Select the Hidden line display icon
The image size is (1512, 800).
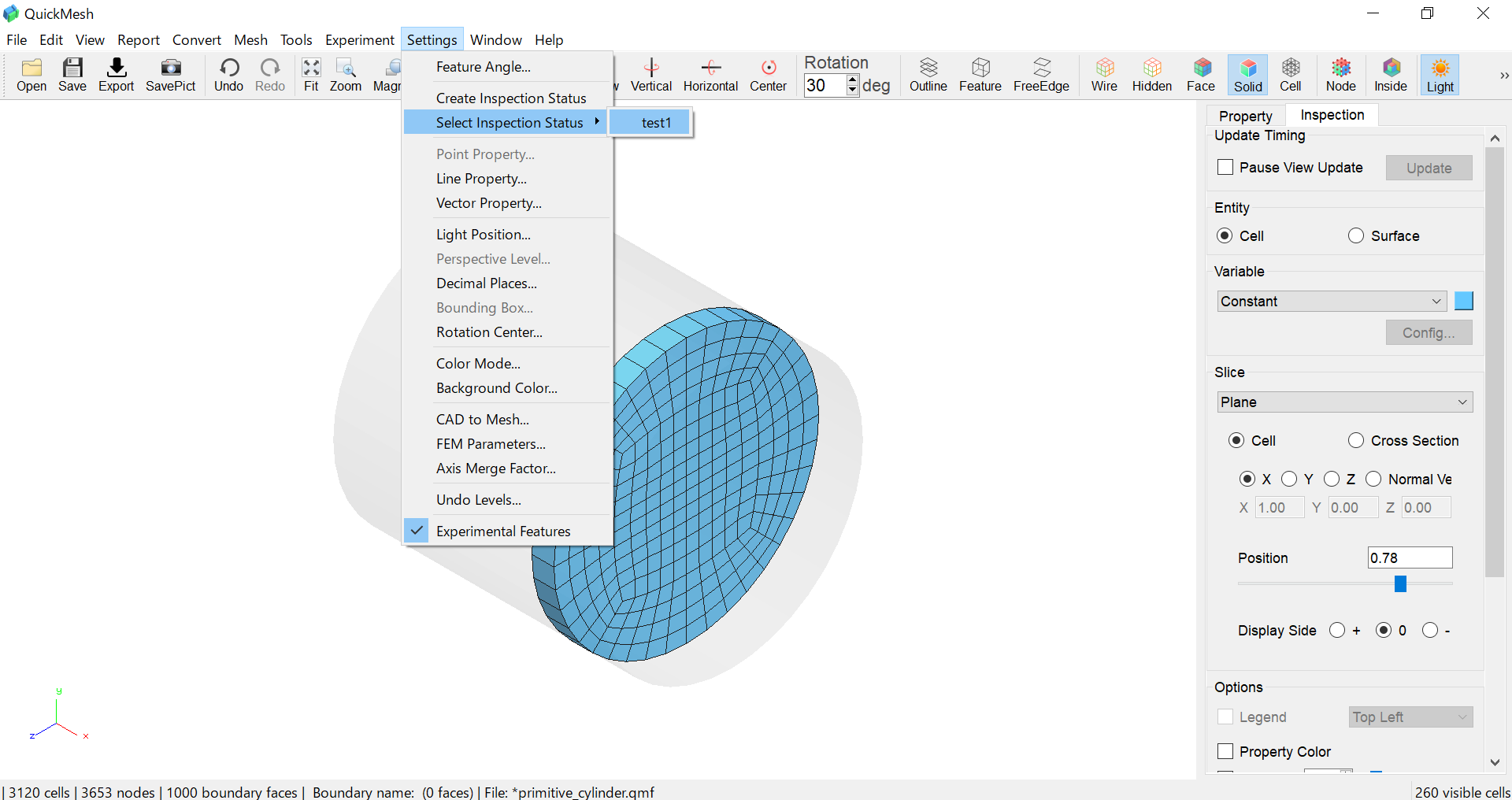[1152, 75]
